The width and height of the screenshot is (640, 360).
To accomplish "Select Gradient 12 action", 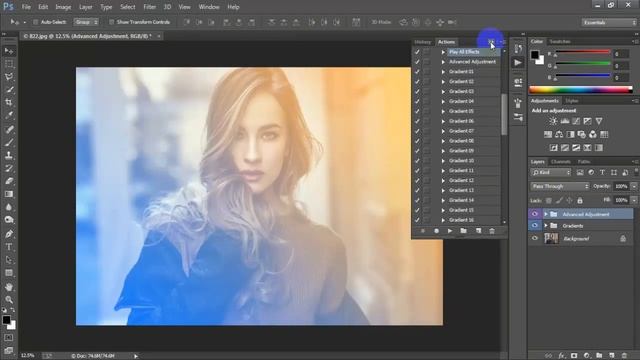I will point(461,180).
